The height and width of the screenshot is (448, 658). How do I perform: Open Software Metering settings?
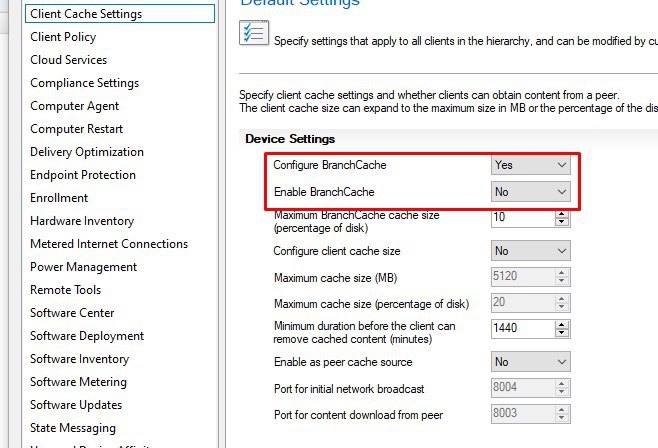78,382
